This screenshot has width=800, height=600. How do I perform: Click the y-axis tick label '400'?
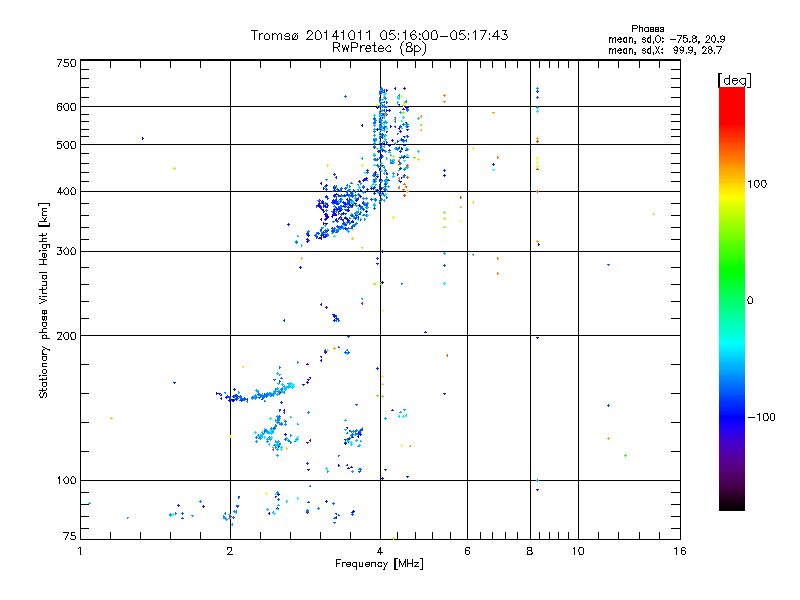click(x=66, y=192)
